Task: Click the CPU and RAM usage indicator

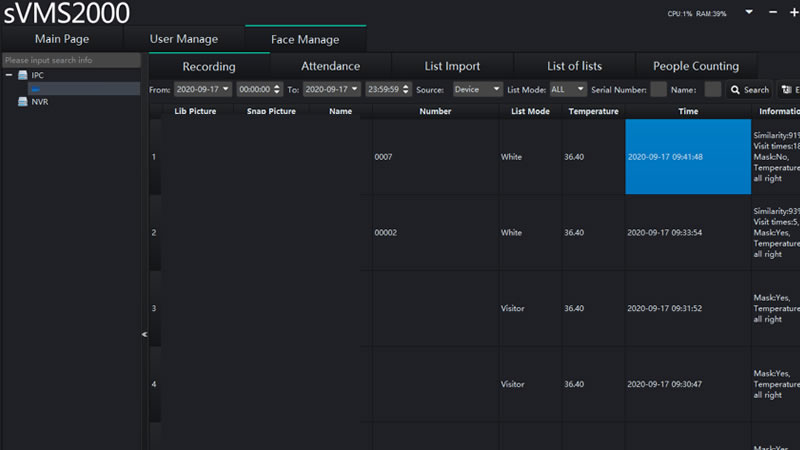Action: pos(696,14)
